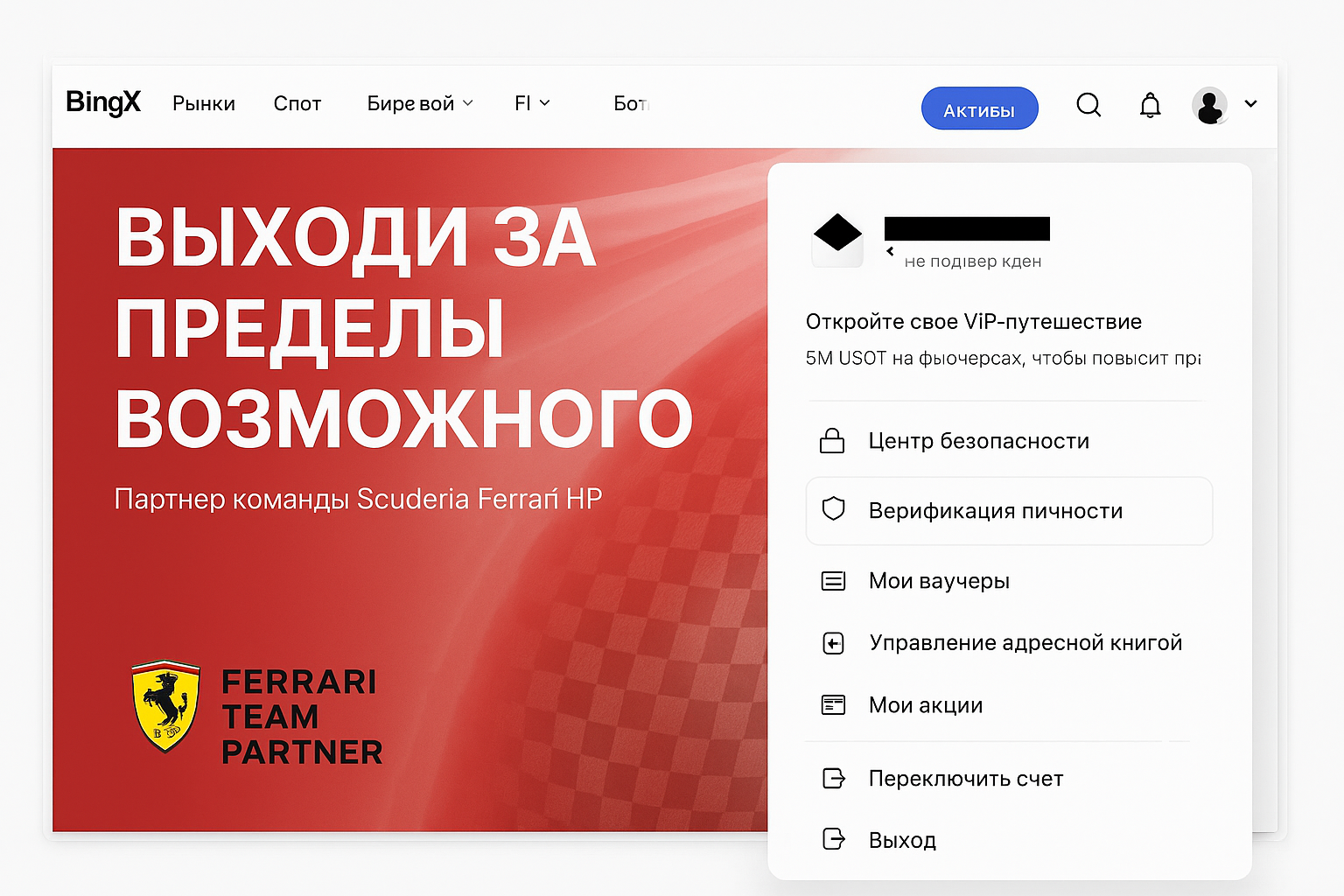This screenshot has height=896, width=1344.
Task: Click the switch account arrow icon
Action: (x=834, y=778)
